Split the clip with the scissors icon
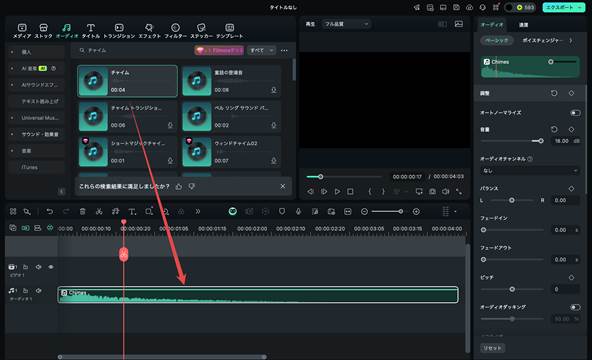 [x=99, y=211]
